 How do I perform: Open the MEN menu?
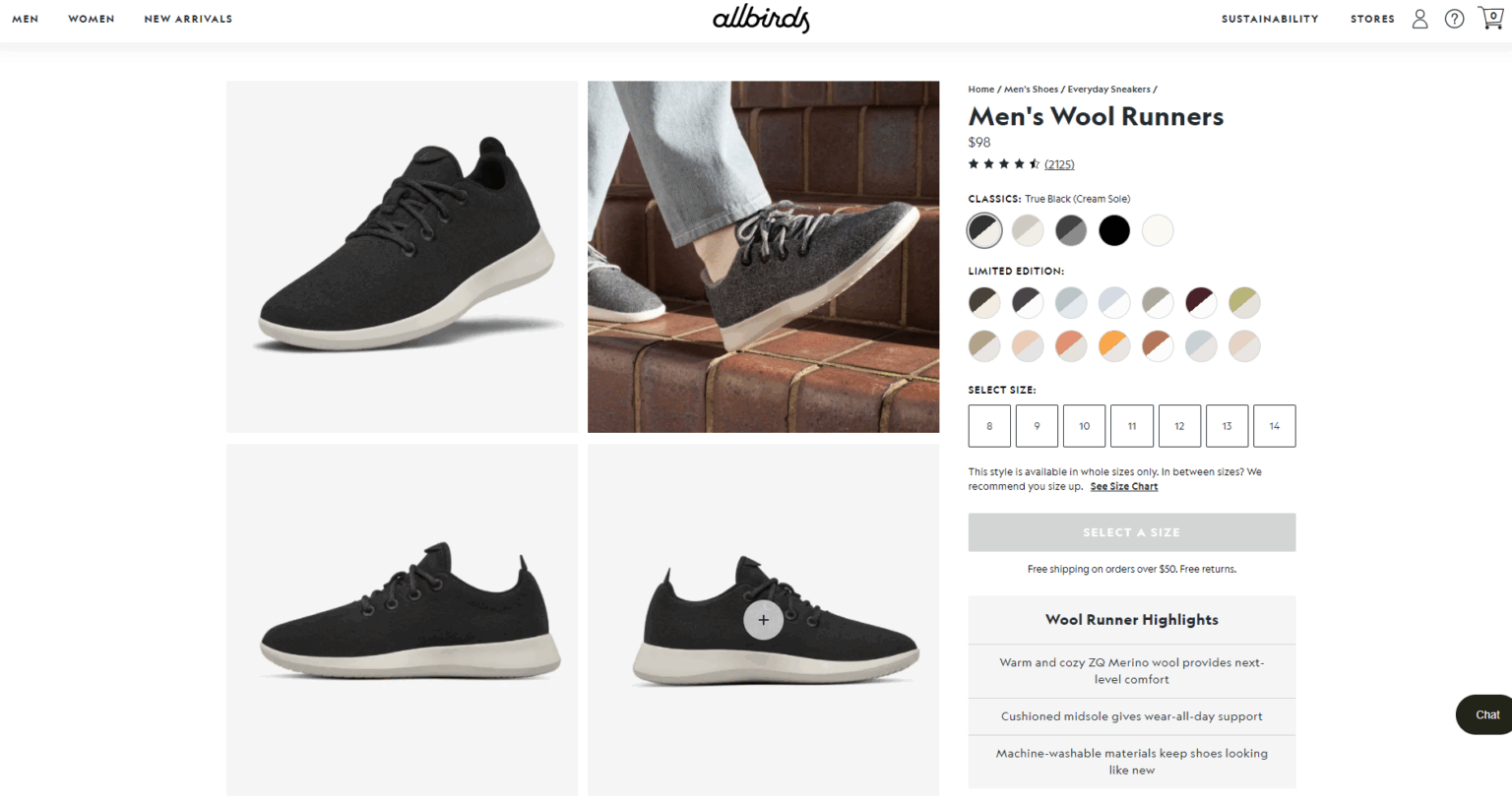pos(25,19)
